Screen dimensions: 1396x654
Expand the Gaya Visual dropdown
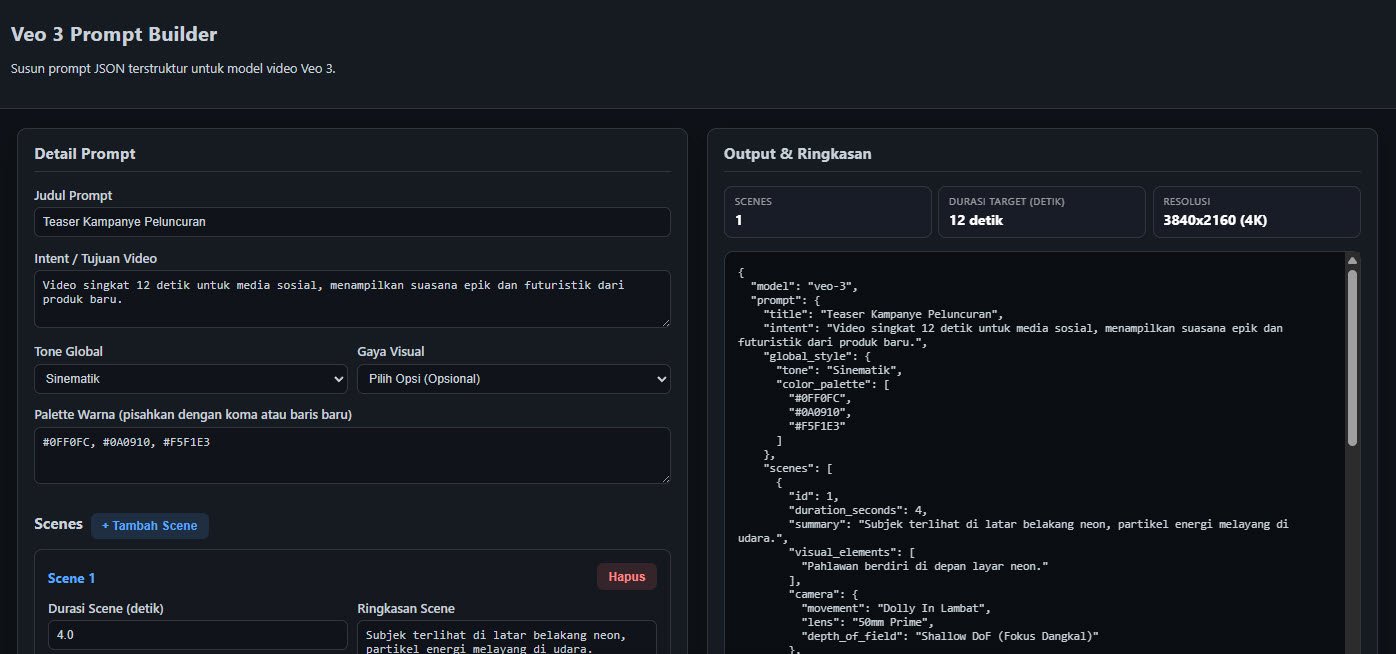point(514,379)
